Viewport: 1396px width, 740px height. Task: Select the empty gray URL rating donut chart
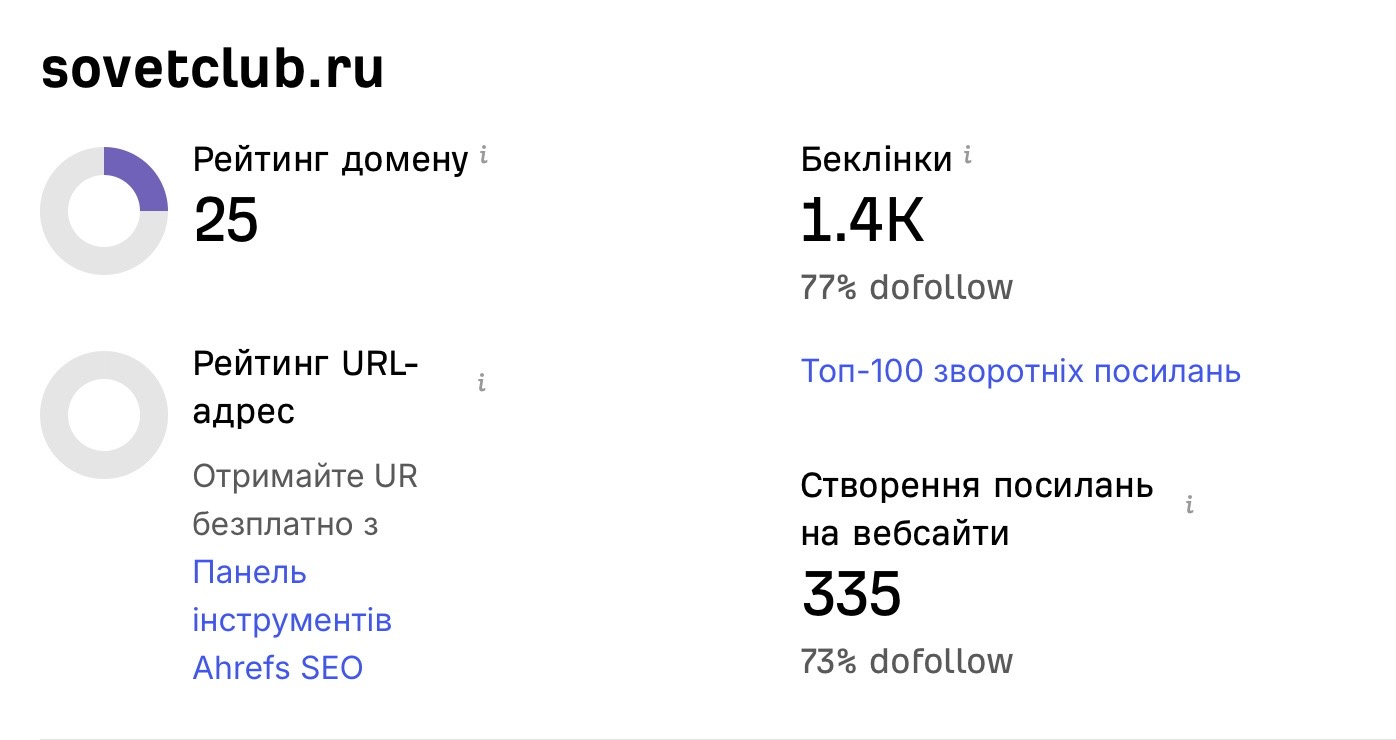tap(103, 414)
